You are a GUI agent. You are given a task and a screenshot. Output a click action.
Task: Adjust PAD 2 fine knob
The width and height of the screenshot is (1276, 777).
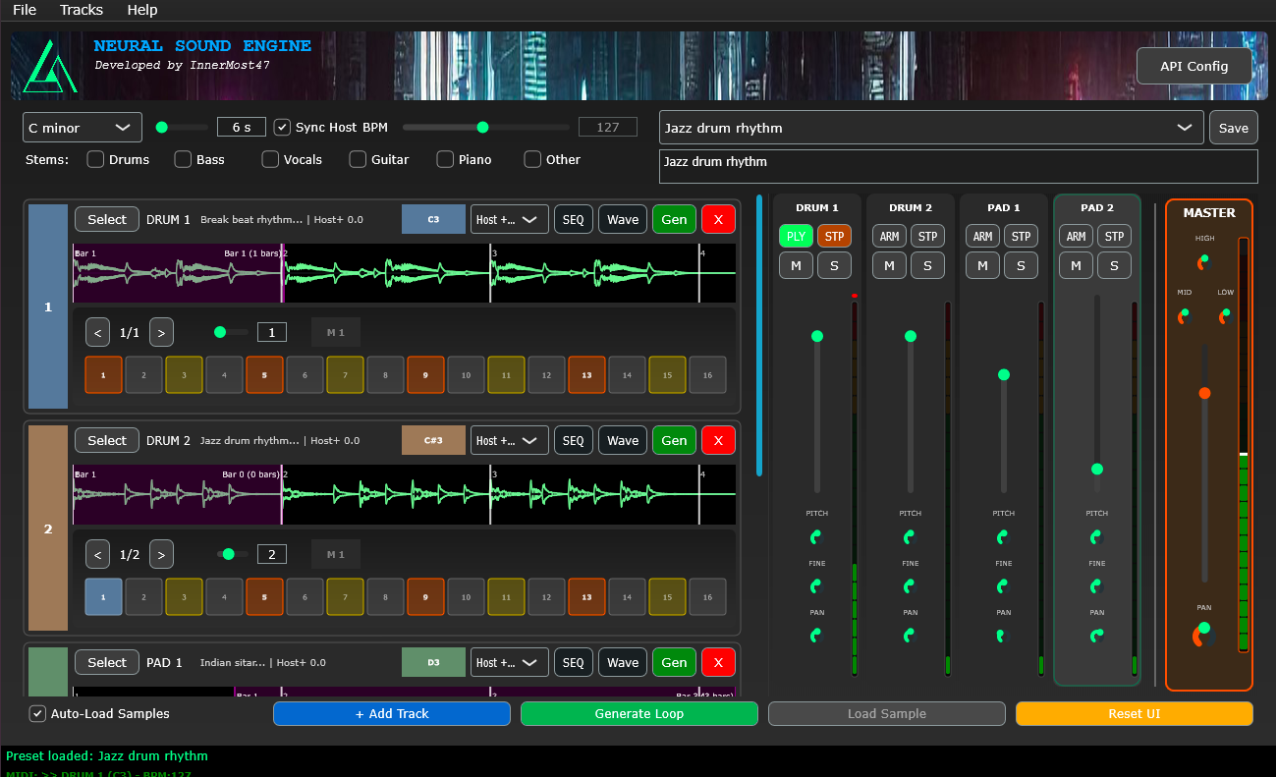[1097, 586]
